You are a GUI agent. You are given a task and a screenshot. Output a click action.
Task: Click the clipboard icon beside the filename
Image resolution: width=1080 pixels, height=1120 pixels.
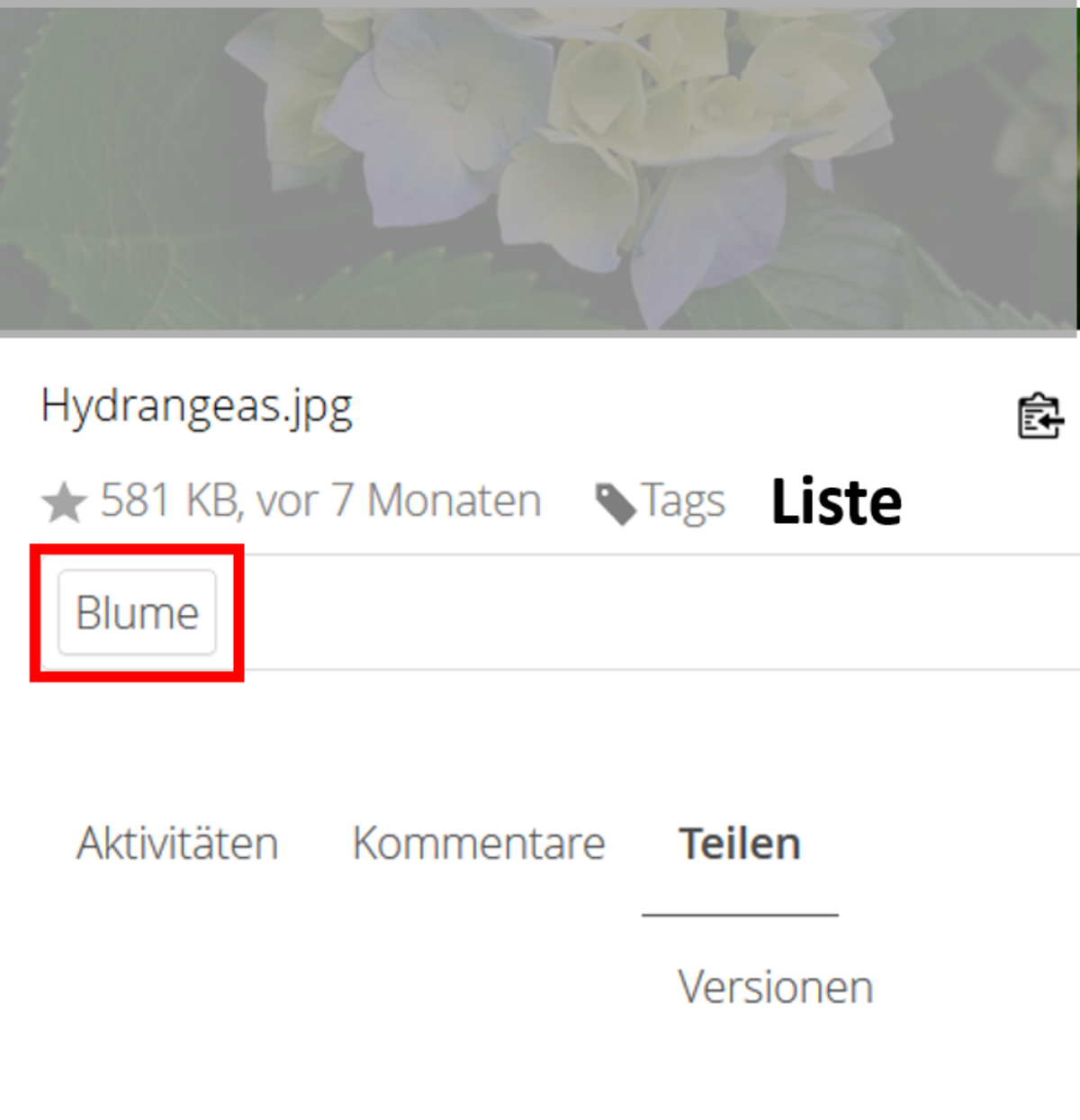pos(1040,417)
